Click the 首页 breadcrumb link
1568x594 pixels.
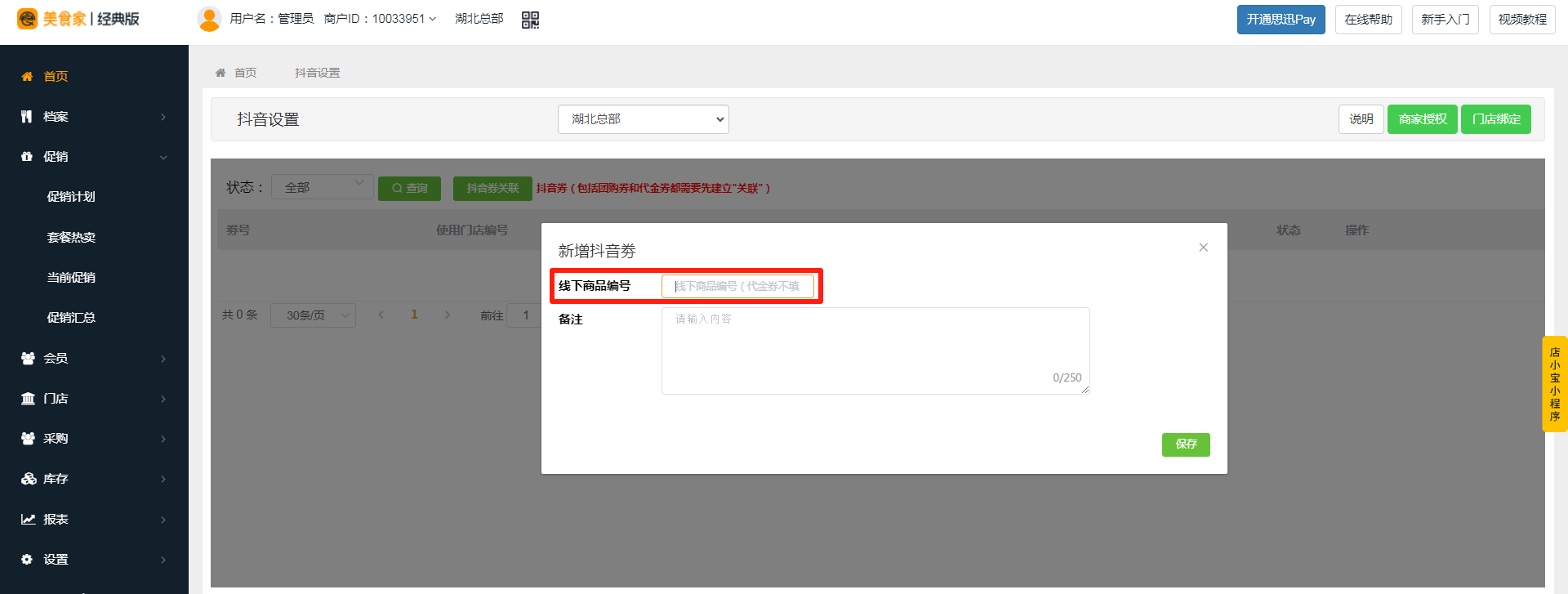(245, 73)
